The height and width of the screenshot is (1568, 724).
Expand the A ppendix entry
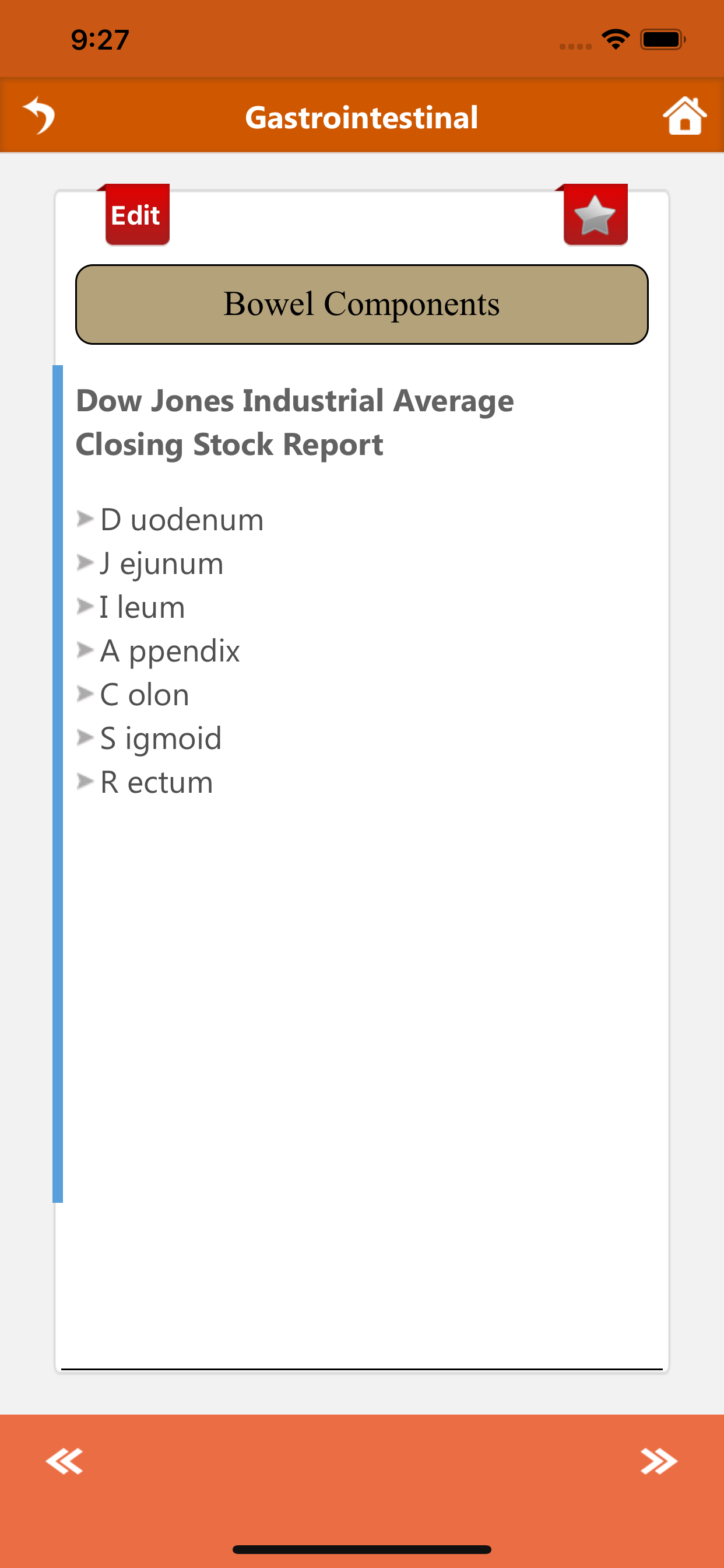(x=169, y=650)
